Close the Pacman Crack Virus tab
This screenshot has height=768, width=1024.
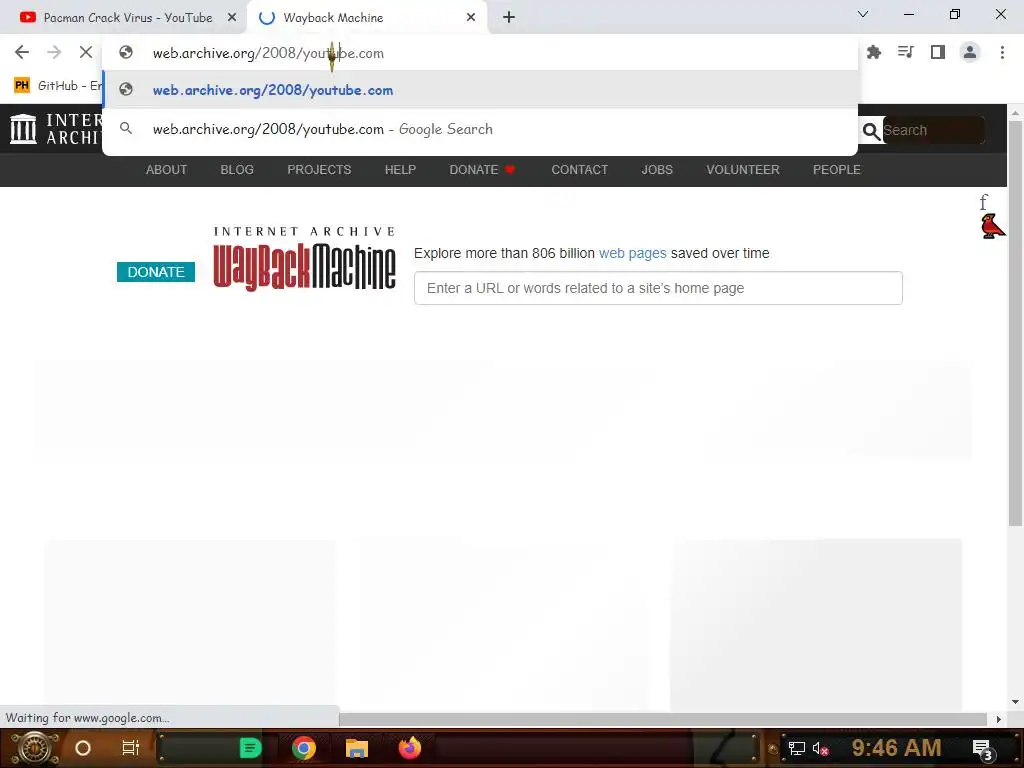point(232,18)
